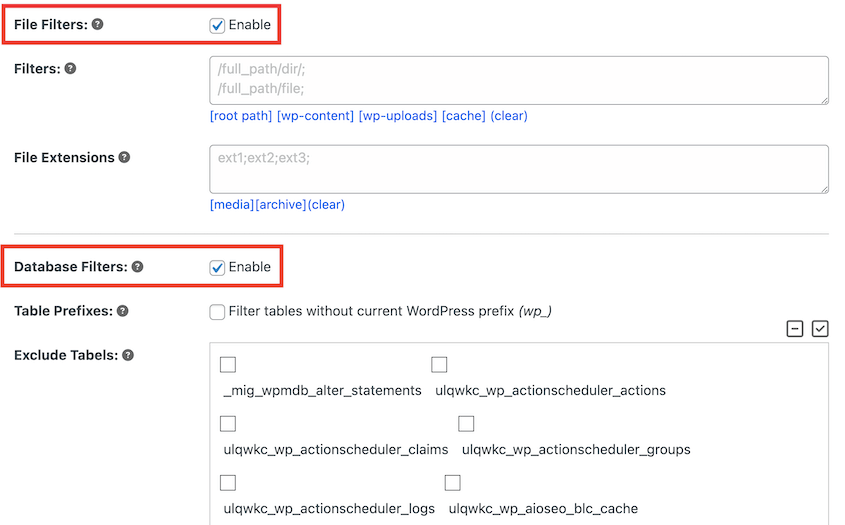Check ulqwkc_wp_actionscheduler_actions table box
Image resolution: width=845 pixels, height=525 pixels.
coord(439,365)
